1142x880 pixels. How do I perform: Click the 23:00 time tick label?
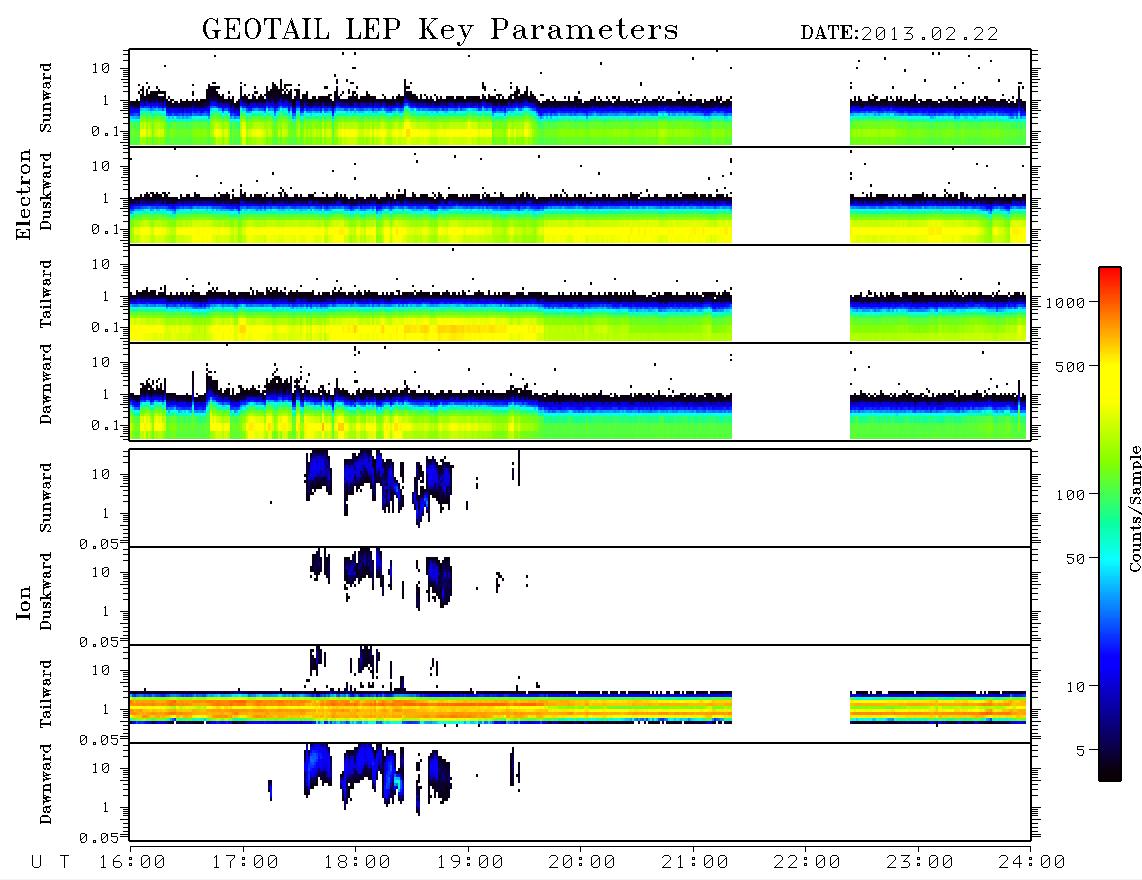920,862
